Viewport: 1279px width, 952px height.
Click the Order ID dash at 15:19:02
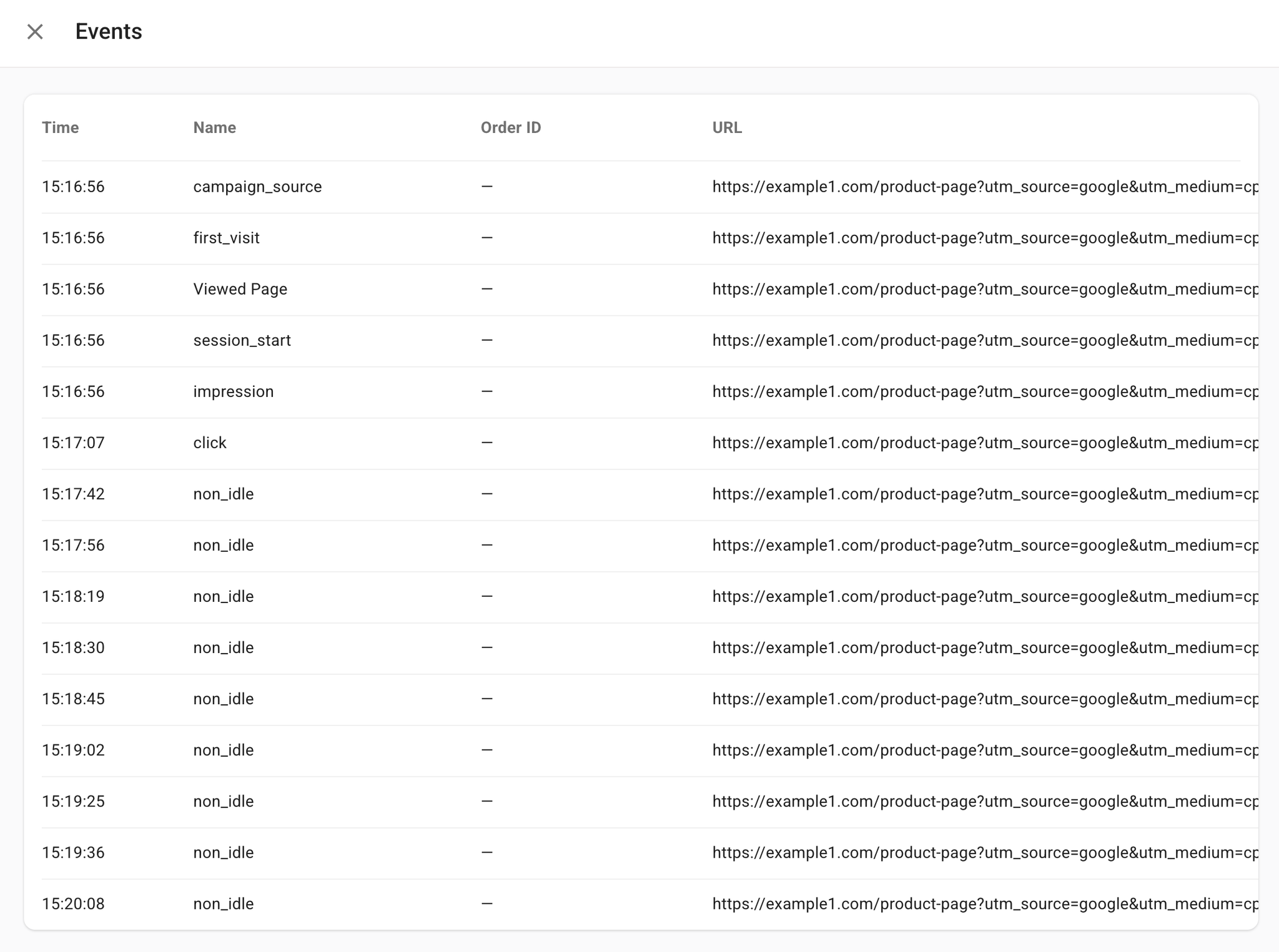[x=487, y=750]
